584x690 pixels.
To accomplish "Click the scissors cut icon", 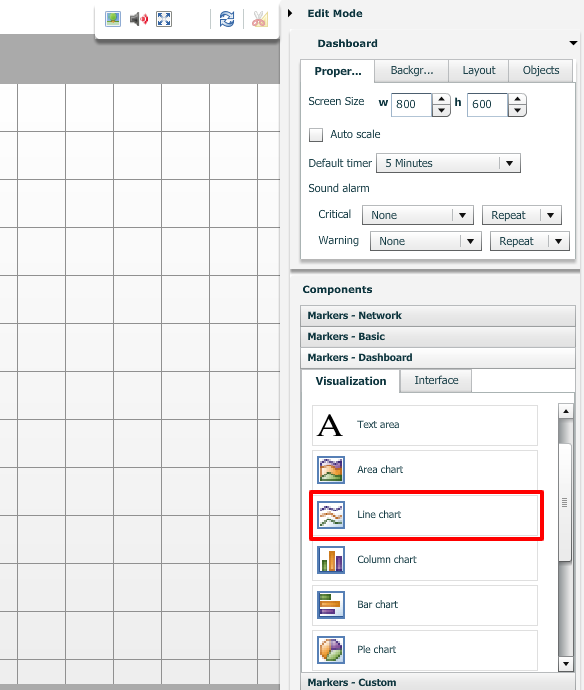I will [260, 19].
